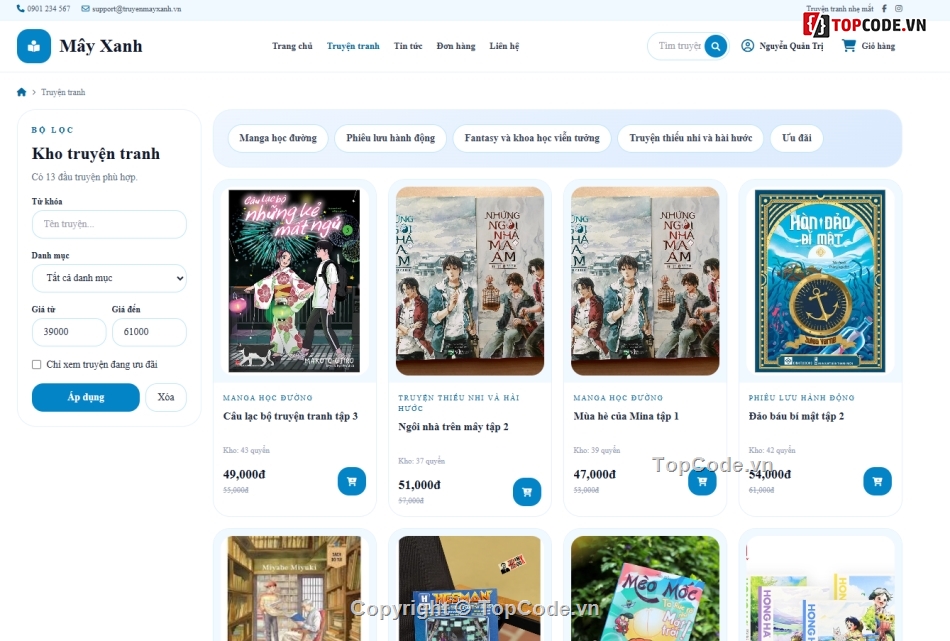Viewport: 950px width, 641px height.
Task: Click the user account icon
Action: [x=748, y=46]
